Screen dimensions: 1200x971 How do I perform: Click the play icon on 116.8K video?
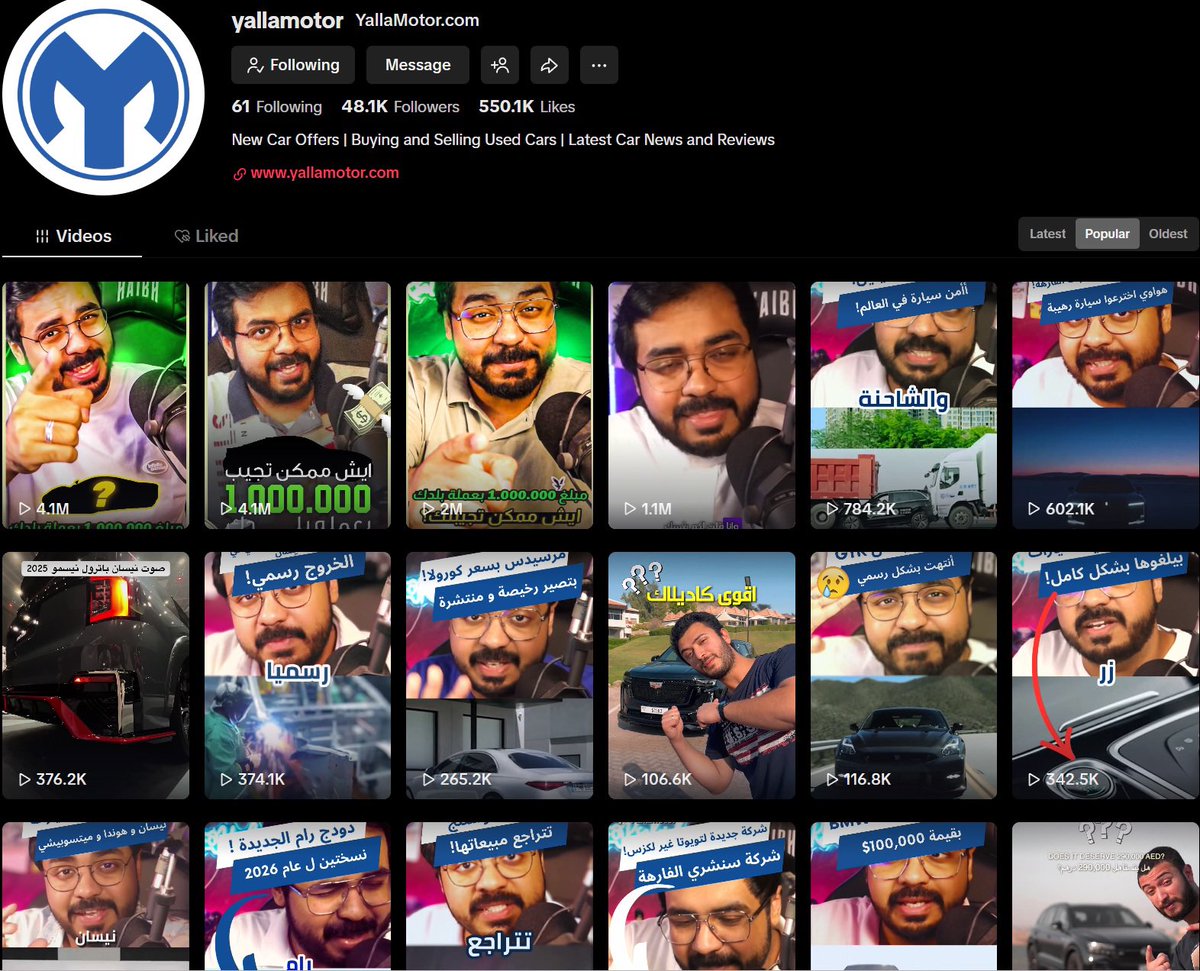point(832,779)
